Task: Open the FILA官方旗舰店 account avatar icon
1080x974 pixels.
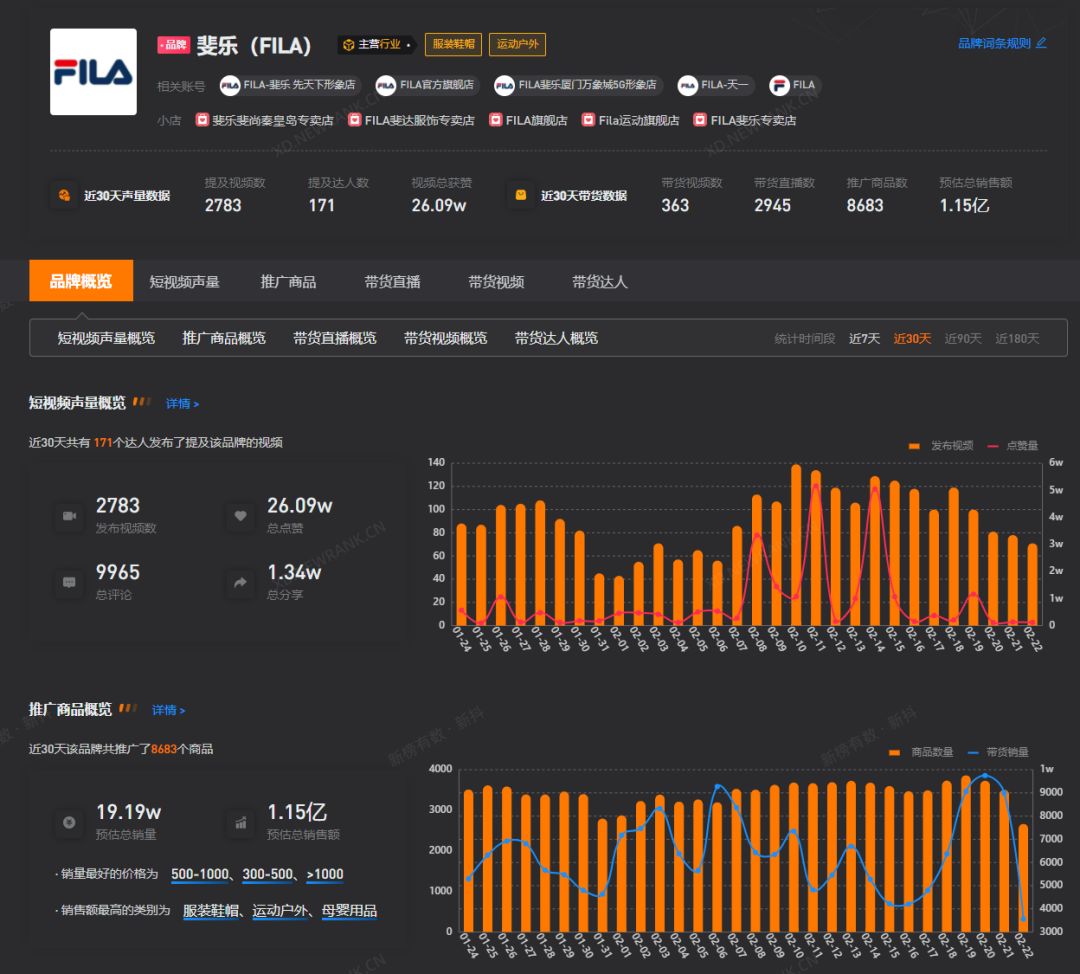Action: point(386,86)
